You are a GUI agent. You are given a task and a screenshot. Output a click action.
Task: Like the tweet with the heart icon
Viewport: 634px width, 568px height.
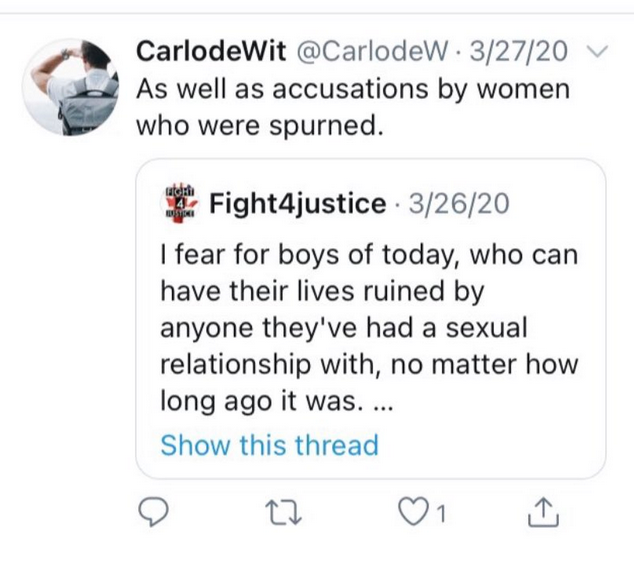412,513
